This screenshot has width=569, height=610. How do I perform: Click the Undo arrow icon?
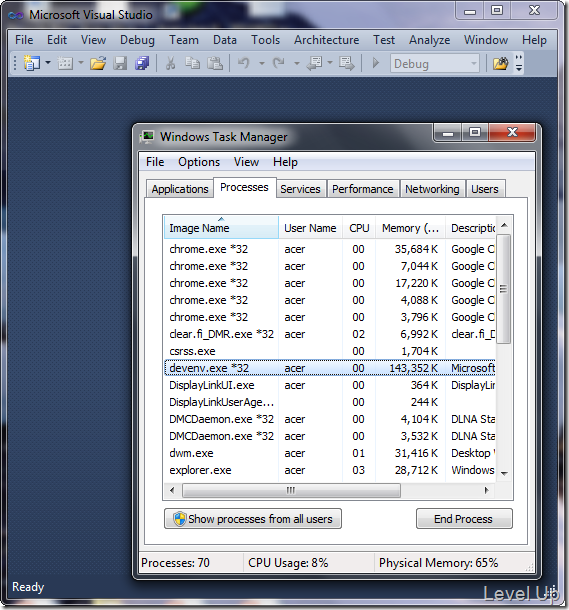click(243, 63)
